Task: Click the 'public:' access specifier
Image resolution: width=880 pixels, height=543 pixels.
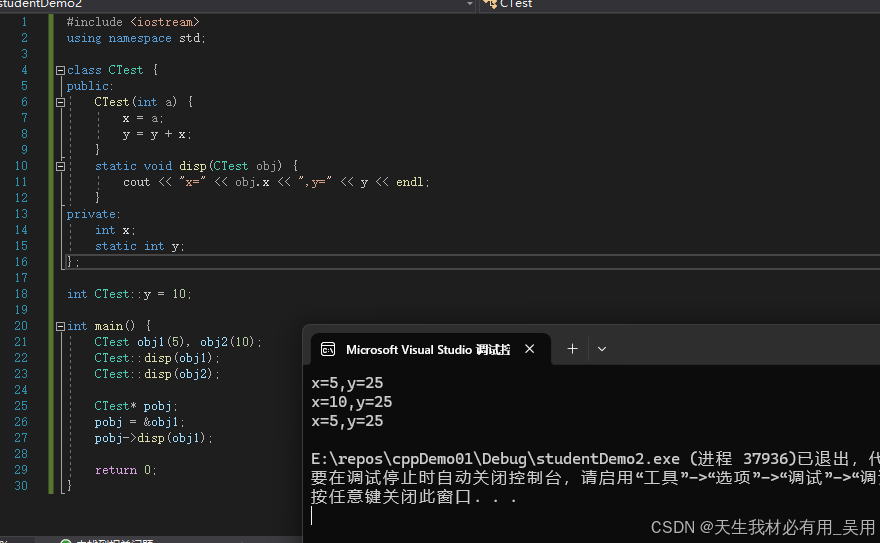Action: point(90,86)
